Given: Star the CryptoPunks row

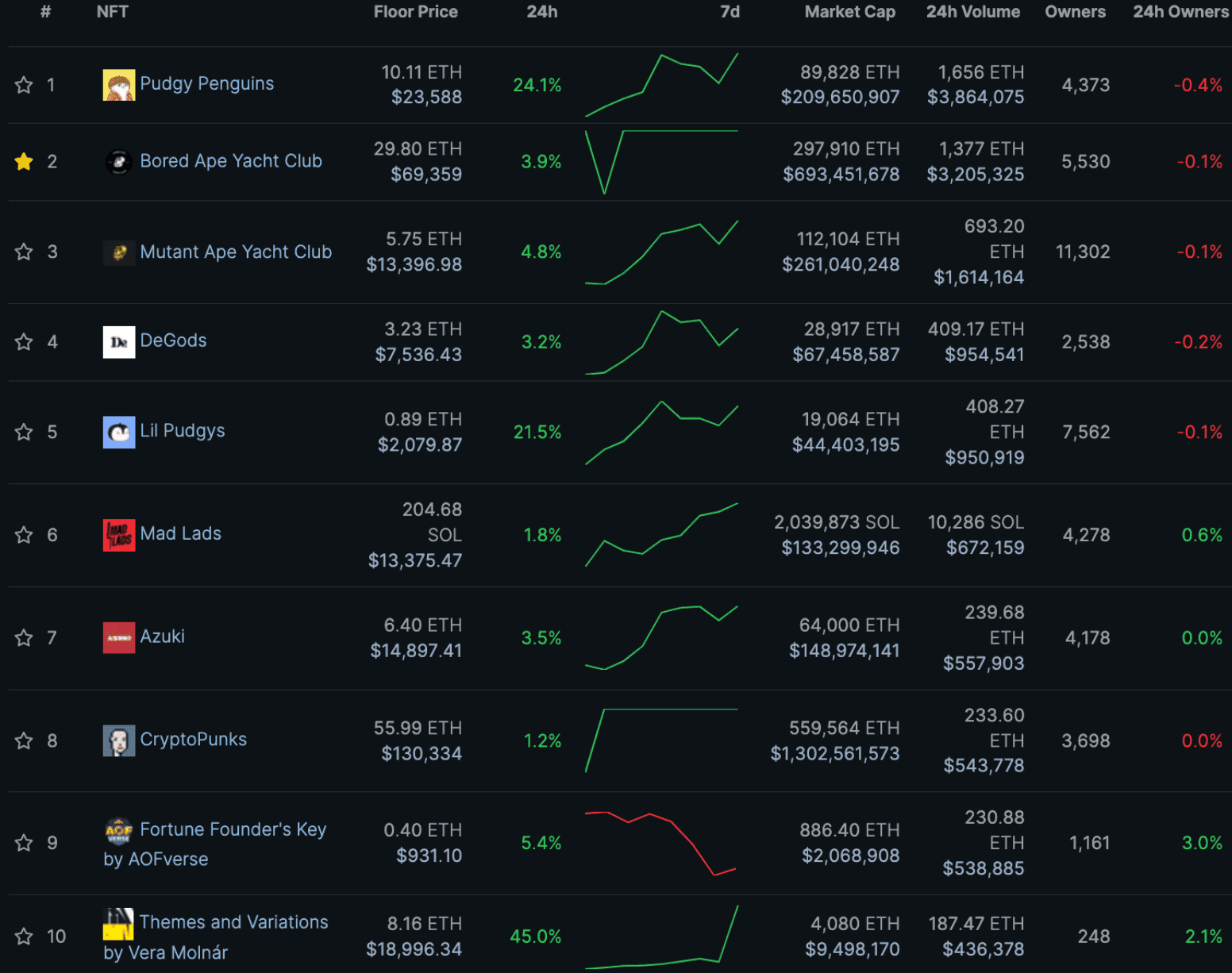Looking at the screenshot, I should (x=24, y=740).
